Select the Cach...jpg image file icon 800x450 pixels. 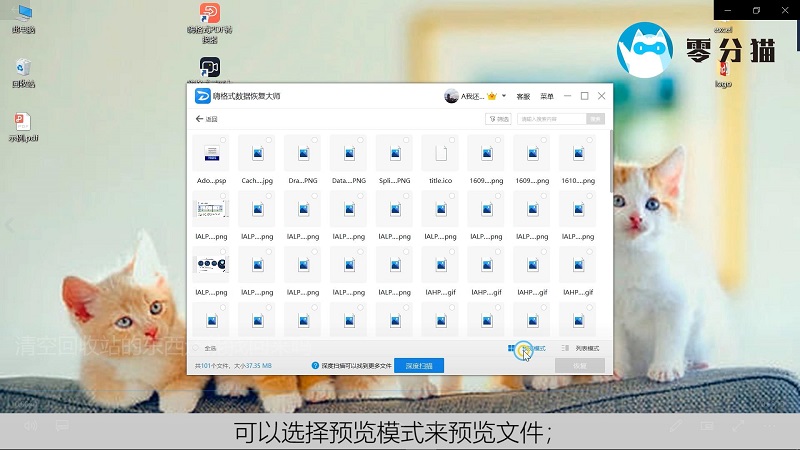(258, 153)
